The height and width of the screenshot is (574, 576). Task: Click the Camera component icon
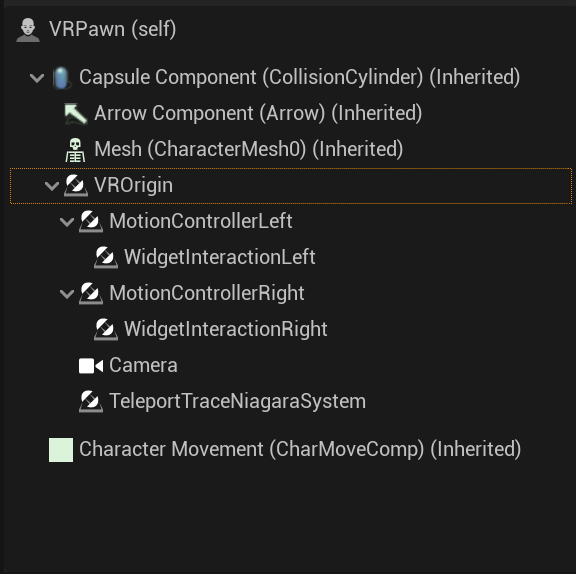tap(91, 366)
